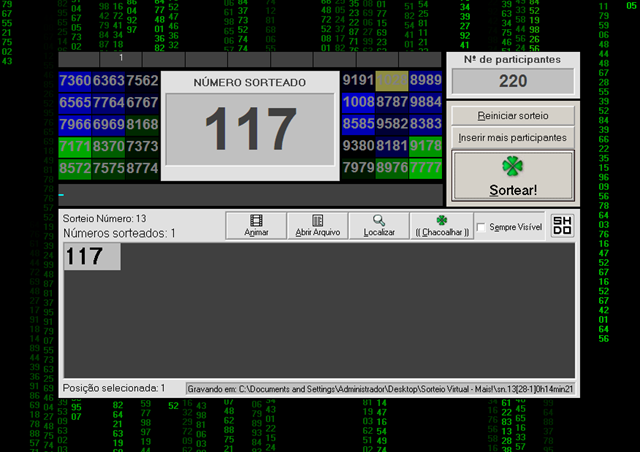Enable the Sempre Visível checkbox

(481, 227)
